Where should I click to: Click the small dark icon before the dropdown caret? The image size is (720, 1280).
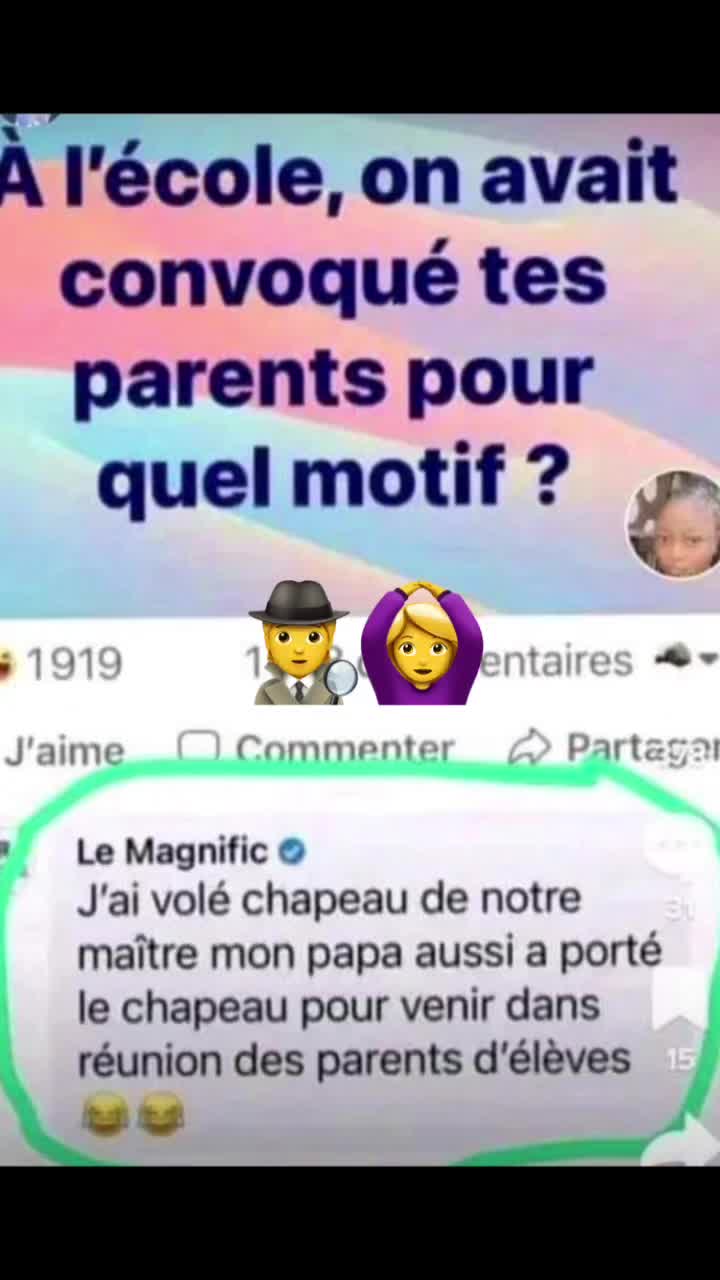click(674, 656)
